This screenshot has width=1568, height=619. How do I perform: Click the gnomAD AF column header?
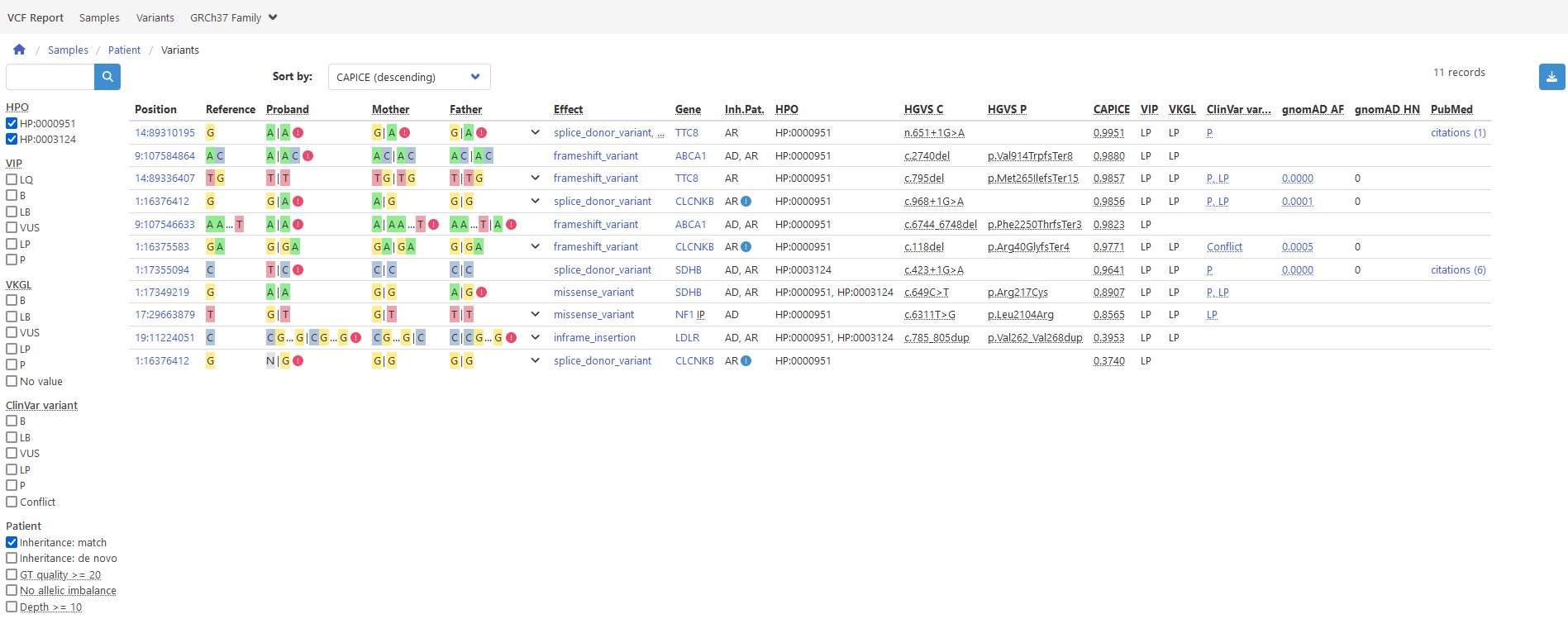pyautogui.click(x=1313, y=109)
